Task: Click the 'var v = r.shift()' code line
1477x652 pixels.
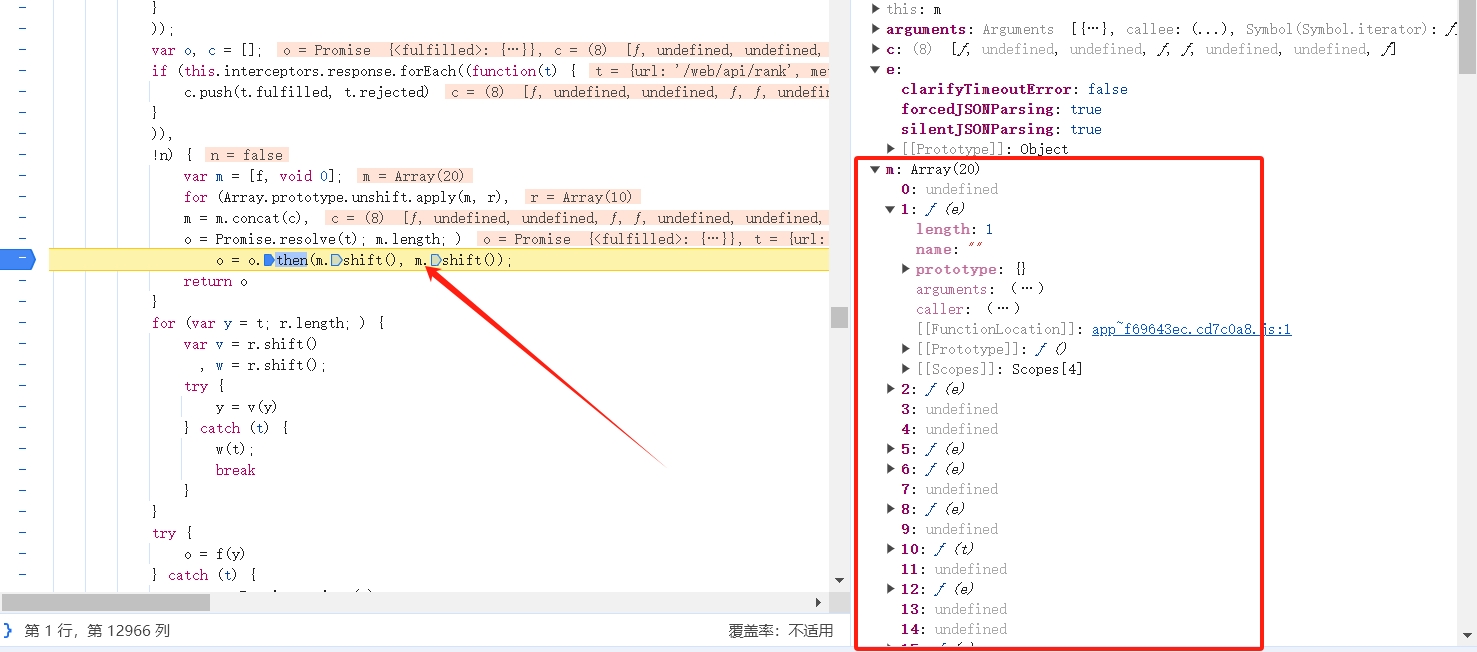Action: click(x=251, y=344)
